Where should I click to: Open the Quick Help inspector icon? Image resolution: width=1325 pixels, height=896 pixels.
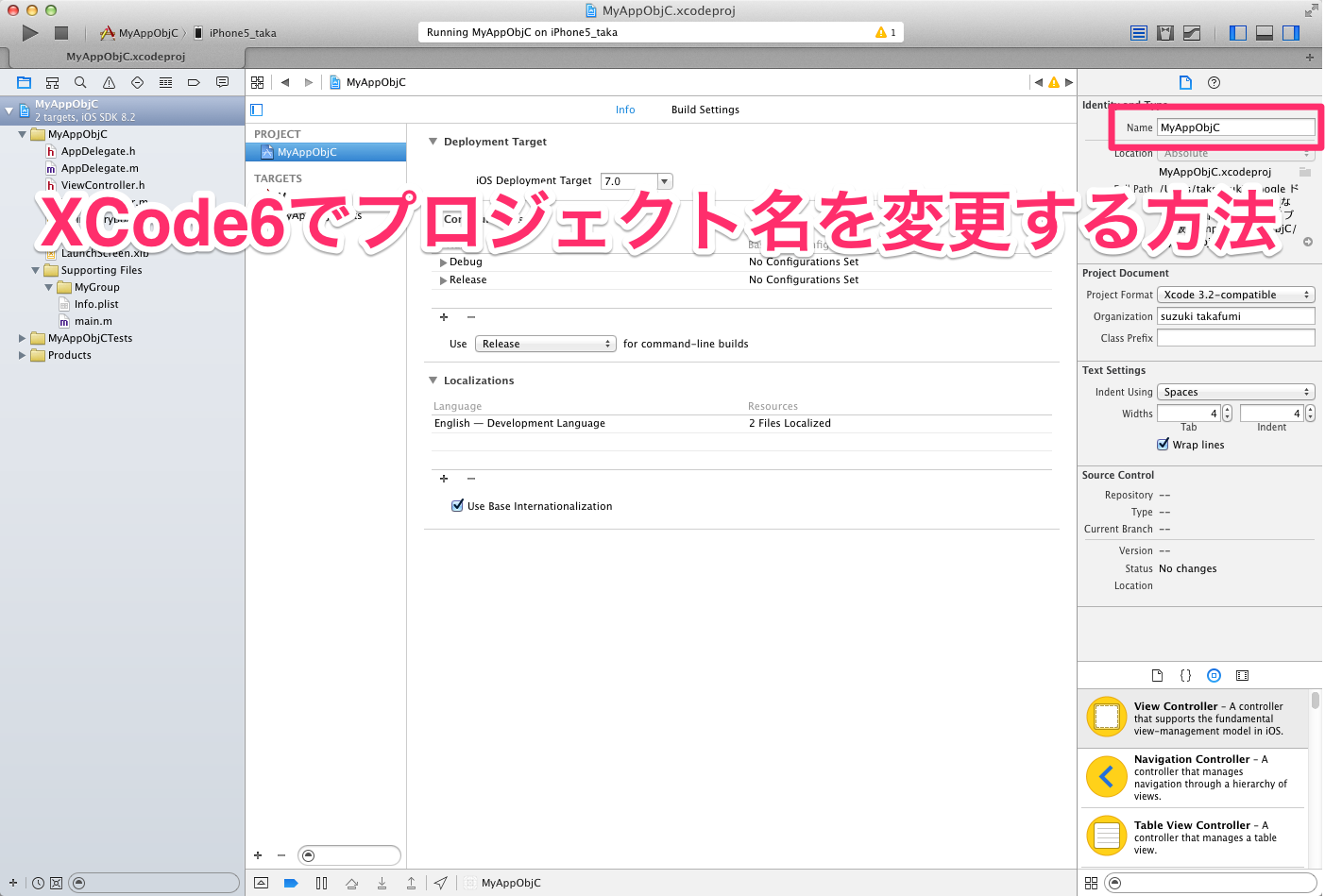point(1215,83)
